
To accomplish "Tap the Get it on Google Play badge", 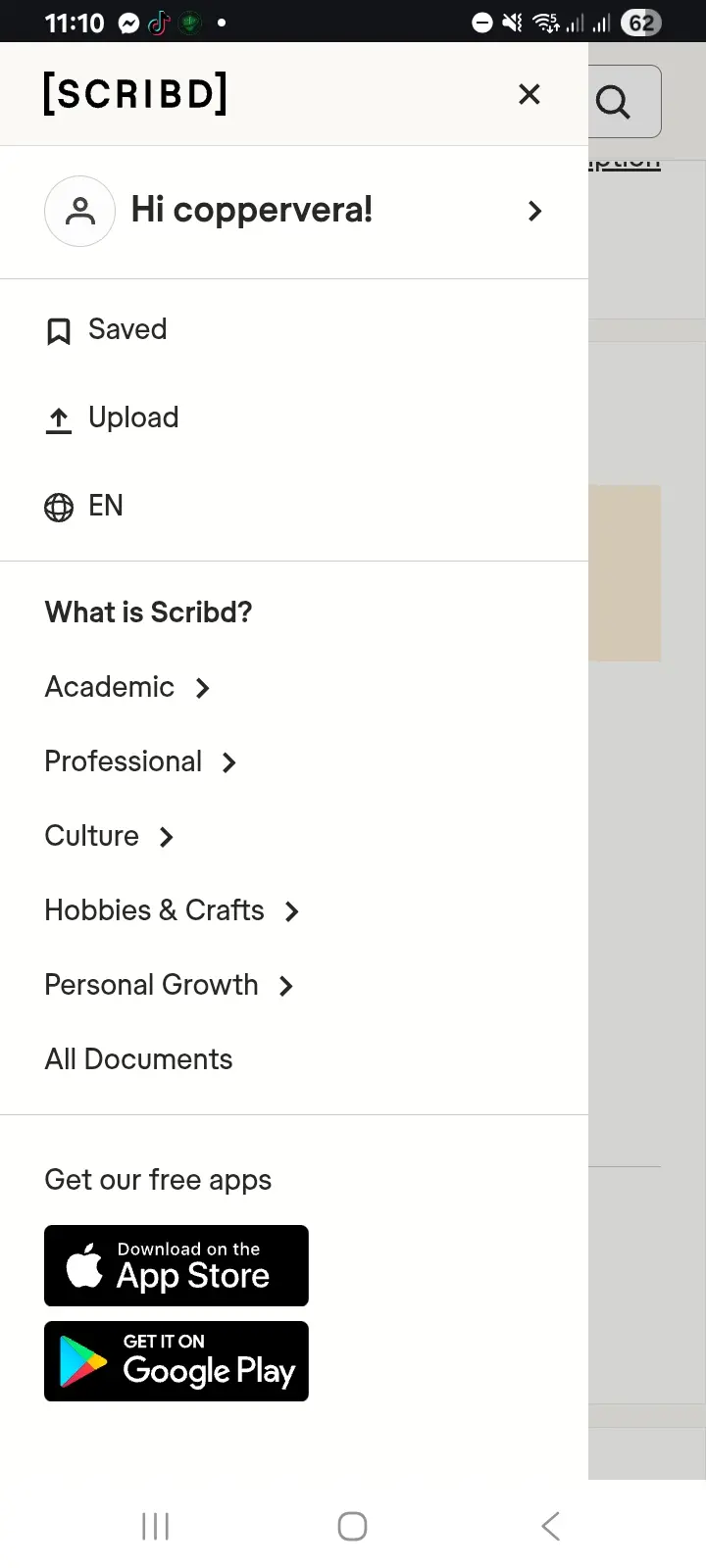I will coord(176,1361).
